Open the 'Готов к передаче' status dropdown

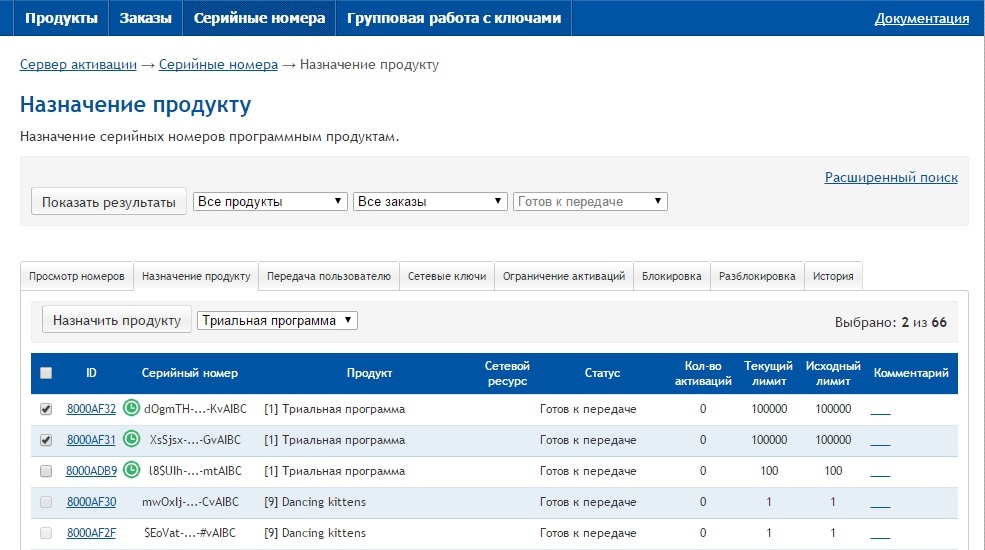tap(590, 201)
